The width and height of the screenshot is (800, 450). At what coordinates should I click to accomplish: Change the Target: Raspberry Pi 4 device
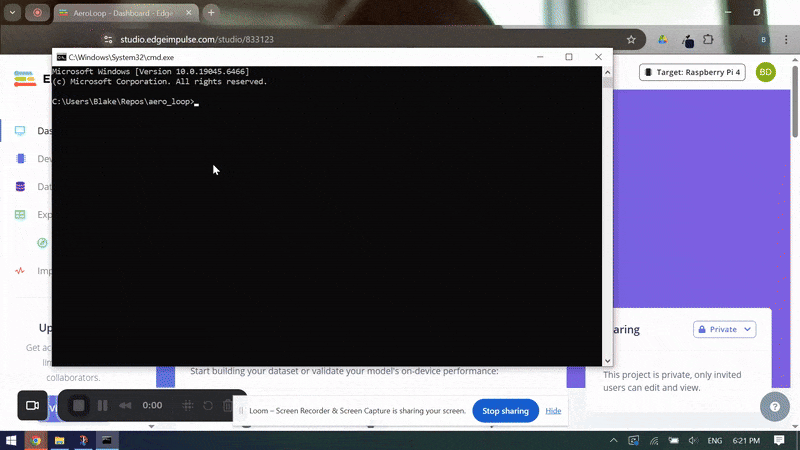click(x=692, y=72)
